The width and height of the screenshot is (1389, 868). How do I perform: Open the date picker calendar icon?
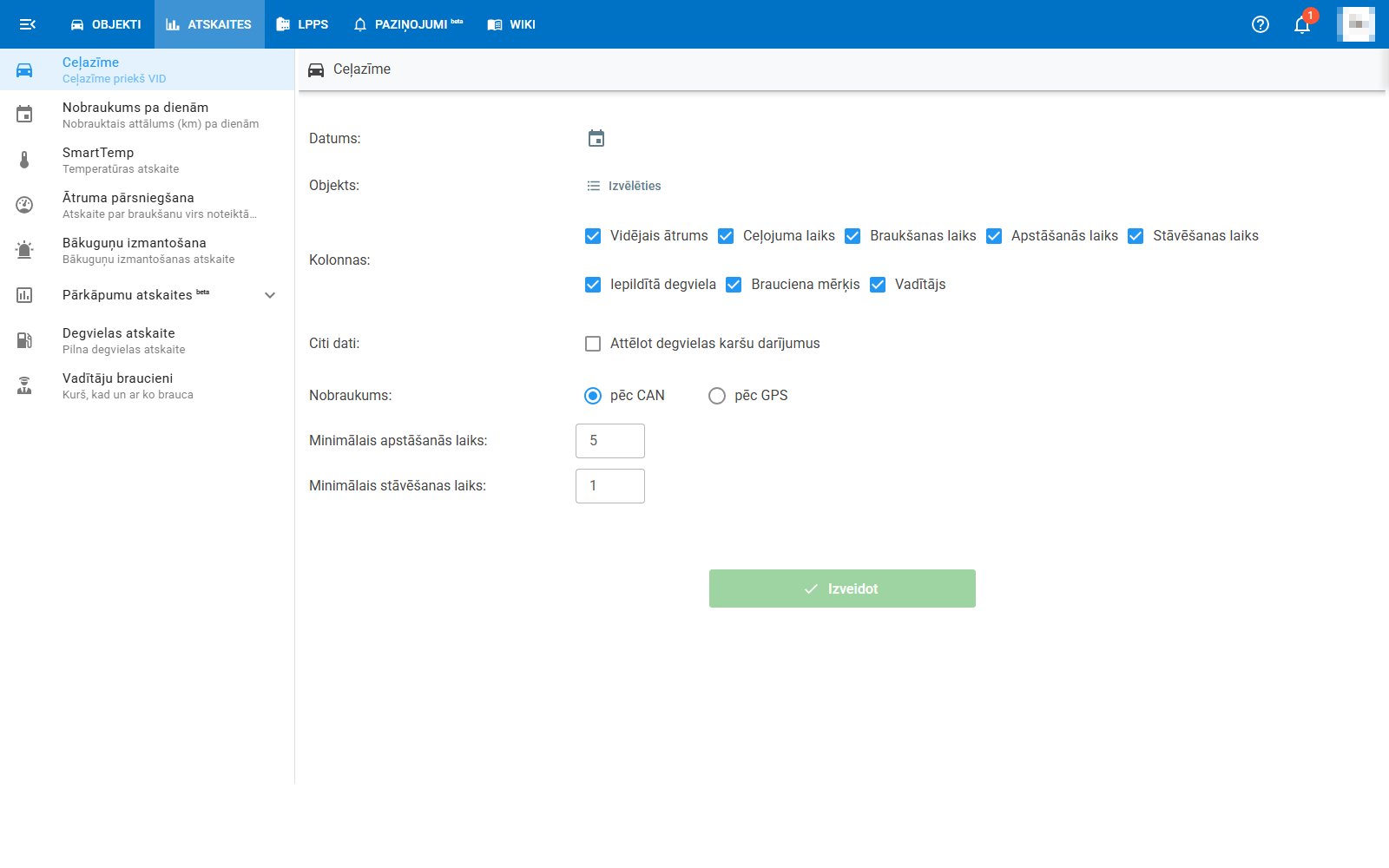(596, 139)
